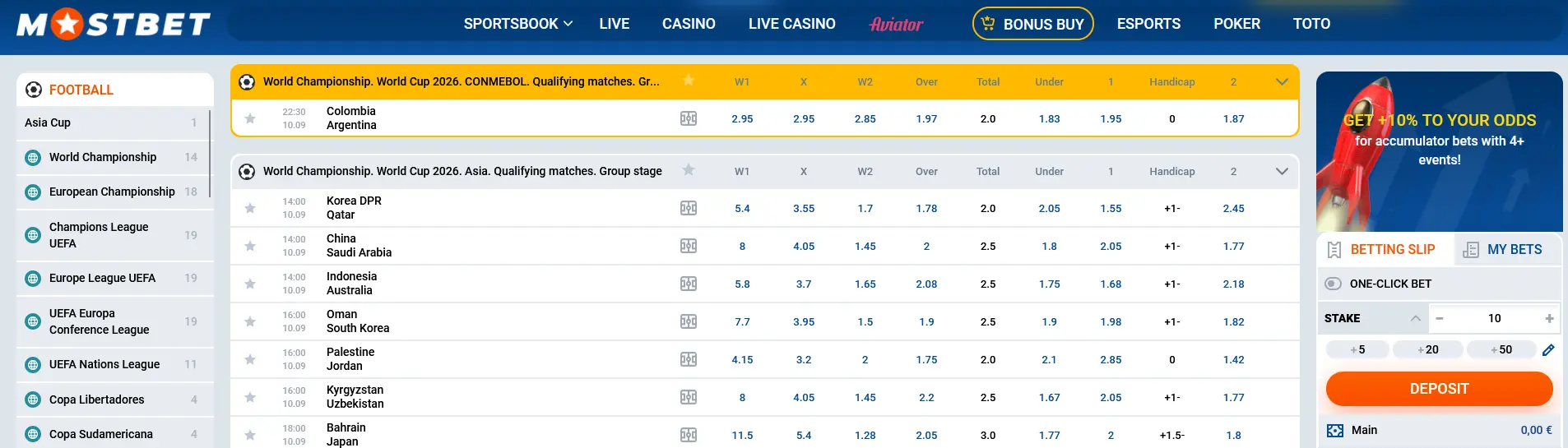The width and height of the screenshot is (1568, 448).
Task: Click the globe icon next to Copa Libertadores
Action: coord(33,400)
